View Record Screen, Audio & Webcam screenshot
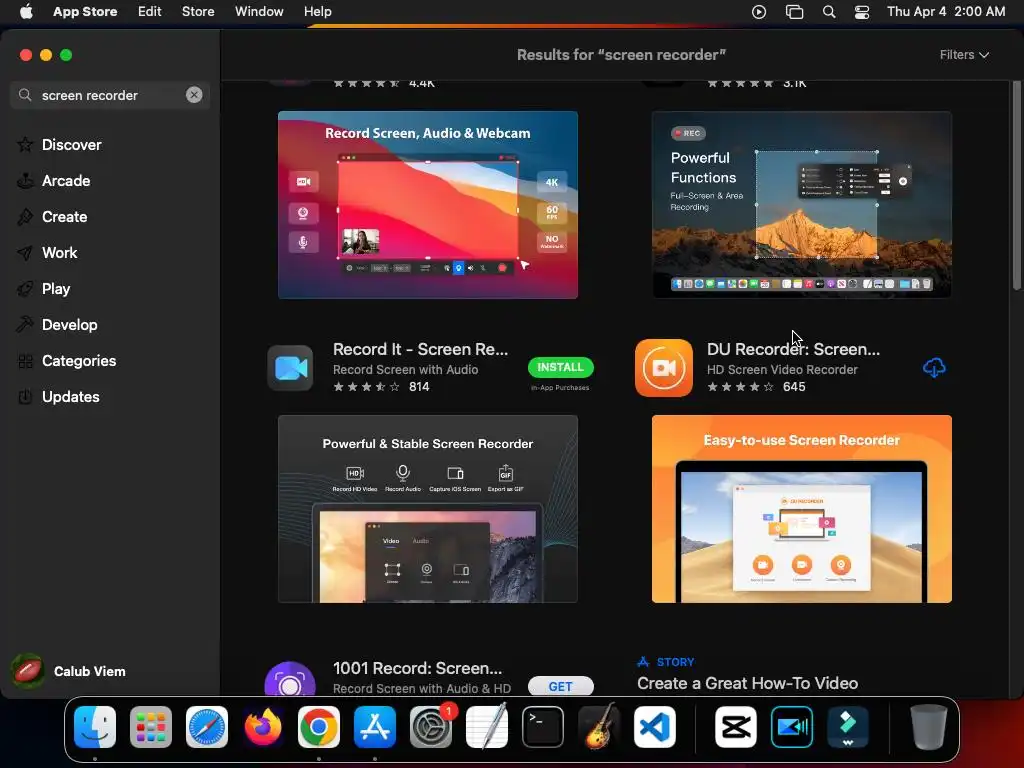Image resolution: width=1024 pixels, height=768 pixels. (428, 204)
